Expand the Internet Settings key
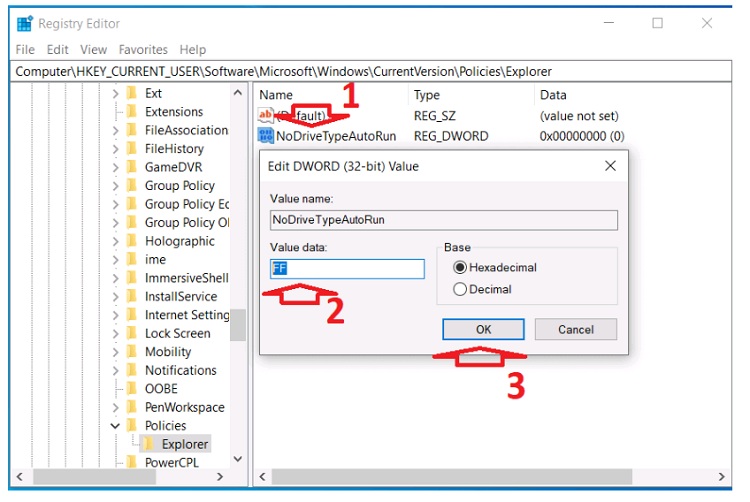The height and width of the screenshot is (502, 750). point(115,315)
